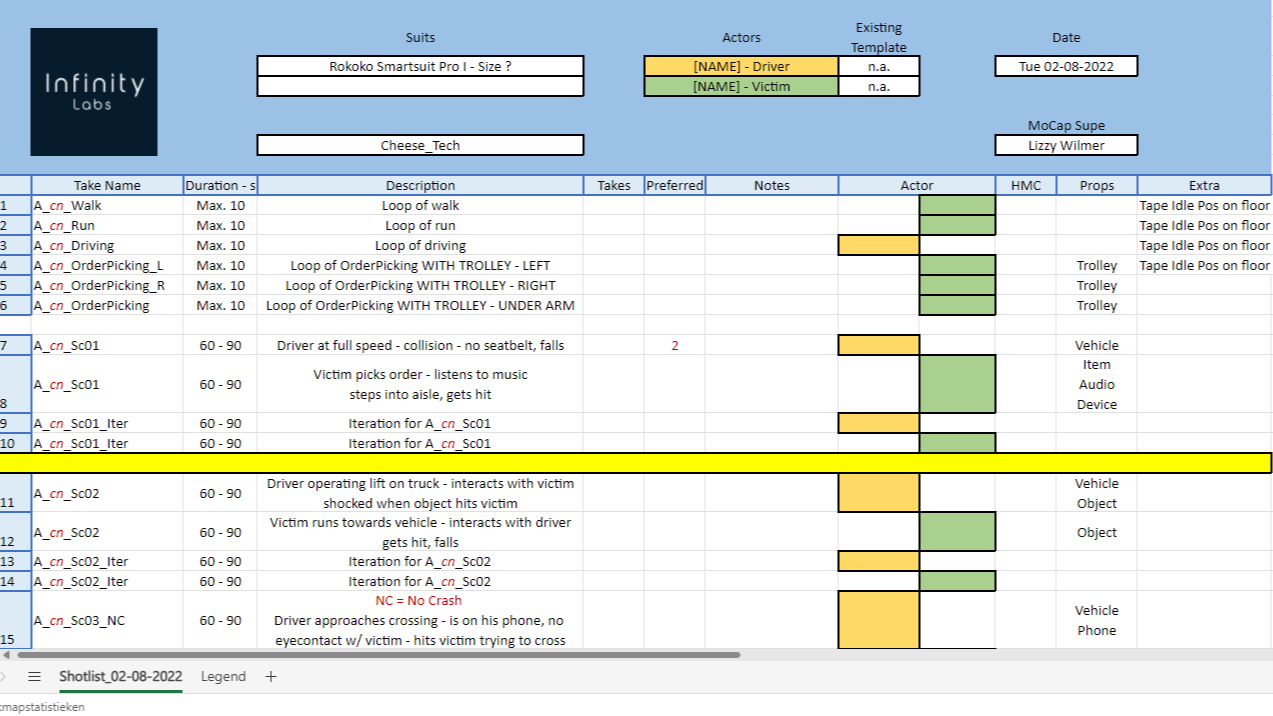Select the Date cell Tue 02-08-2022
This screenshot has width=1273, height=716.
[1066, 66]
